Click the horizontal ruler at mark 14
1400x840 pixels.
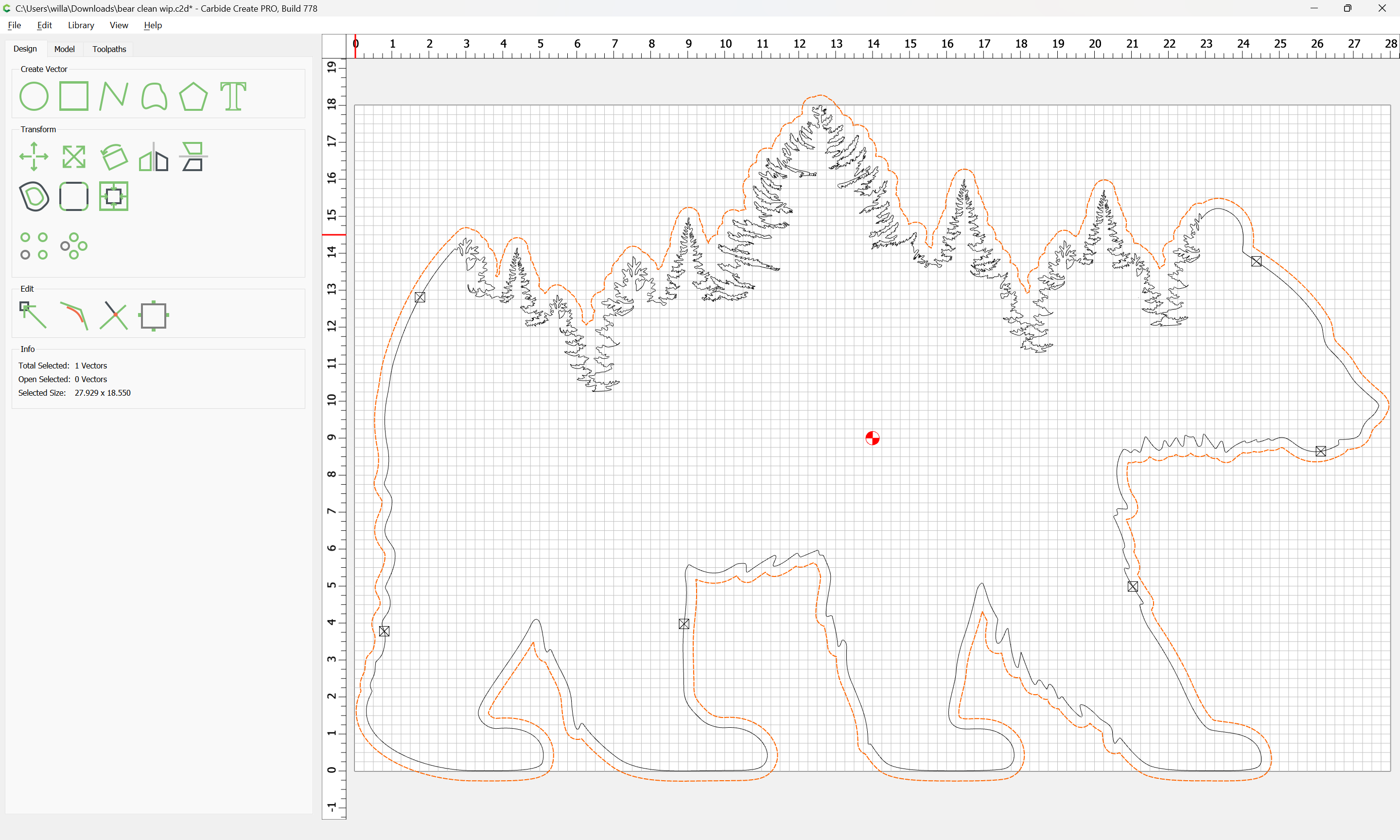tap(873, 44)
